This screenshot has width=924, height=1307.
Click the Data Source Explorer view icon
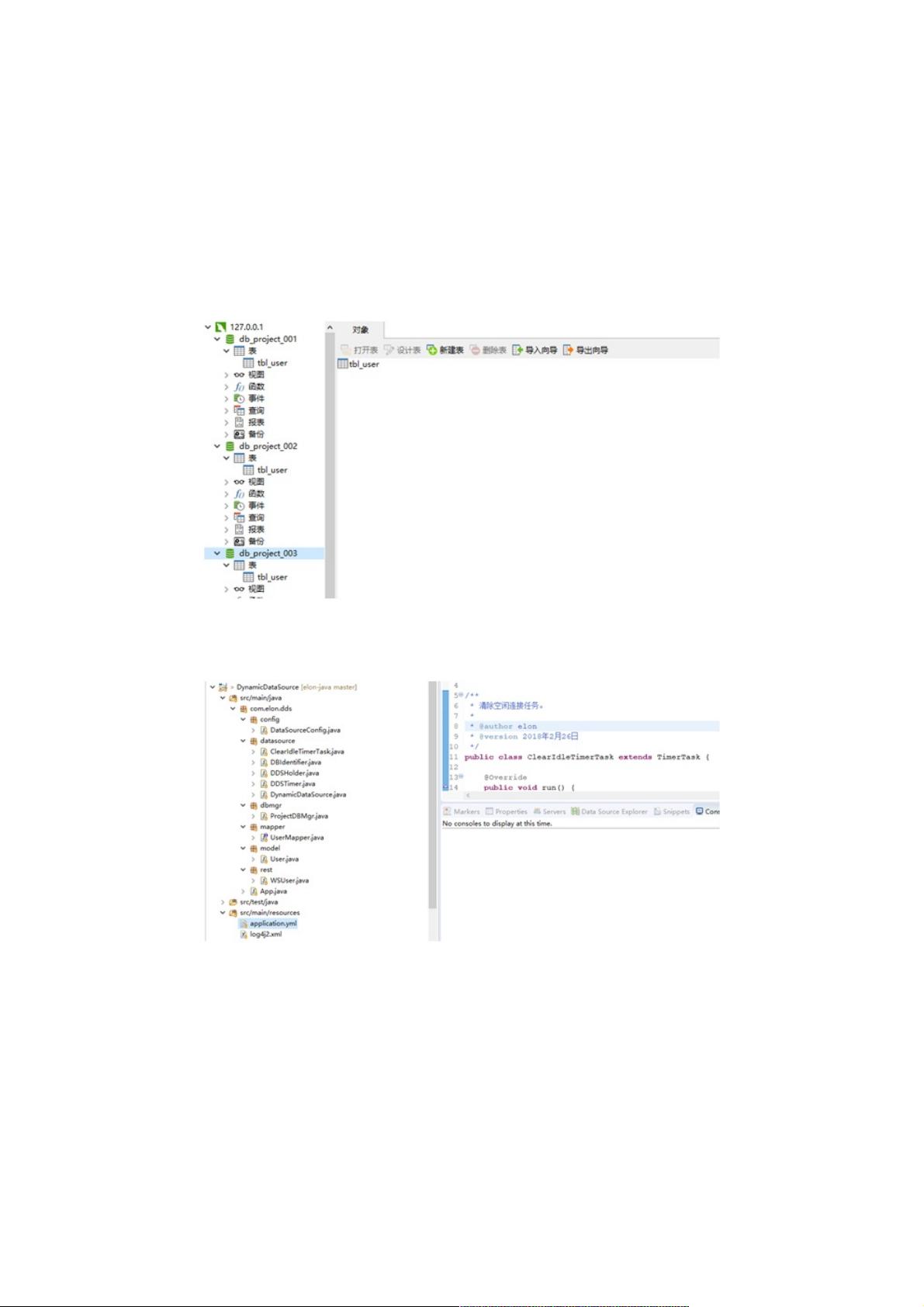[x=576, y=811]
